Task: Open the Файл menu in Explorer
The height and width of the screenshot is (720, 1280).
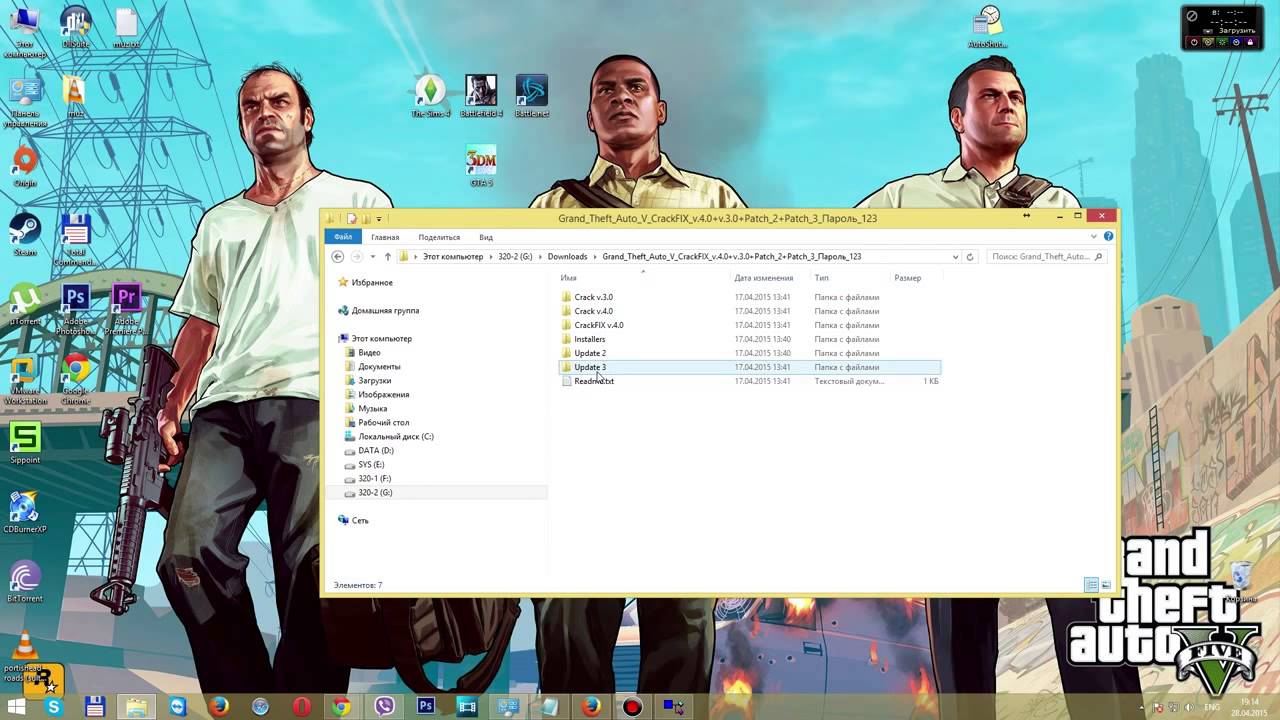Action: coord(343,237)
